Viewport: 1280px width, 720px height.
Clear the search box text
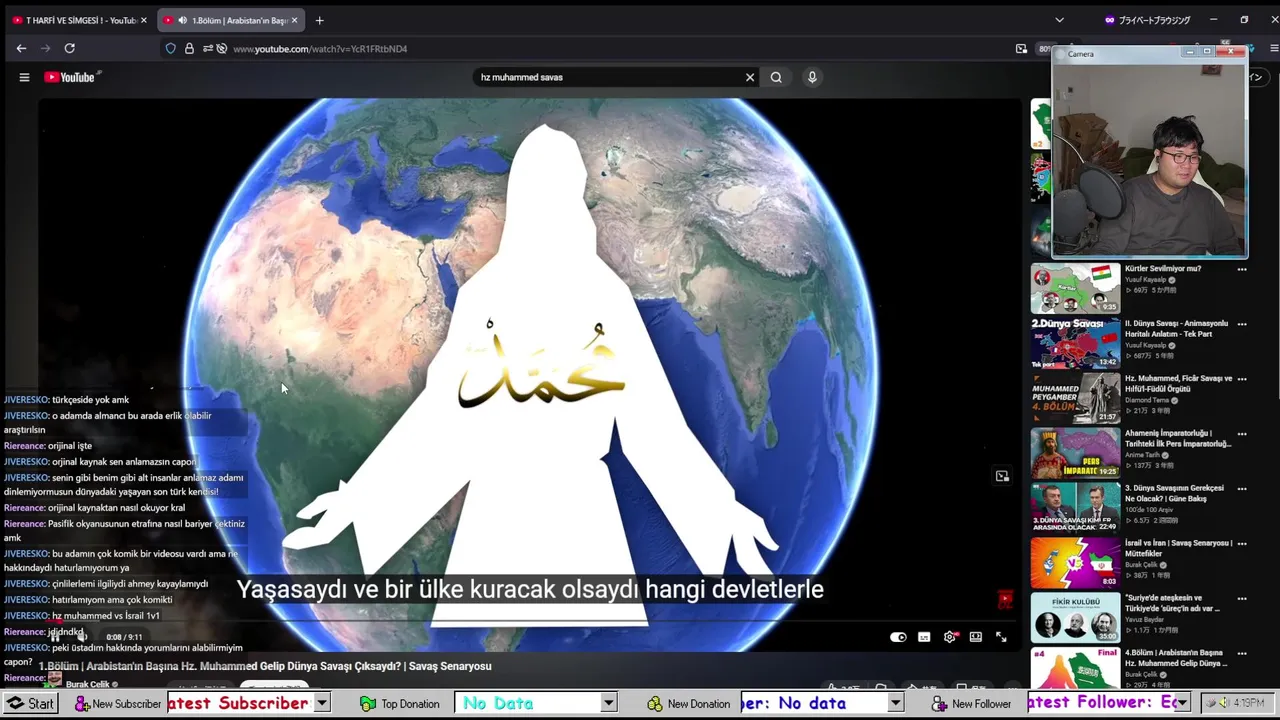pos(750,77)
